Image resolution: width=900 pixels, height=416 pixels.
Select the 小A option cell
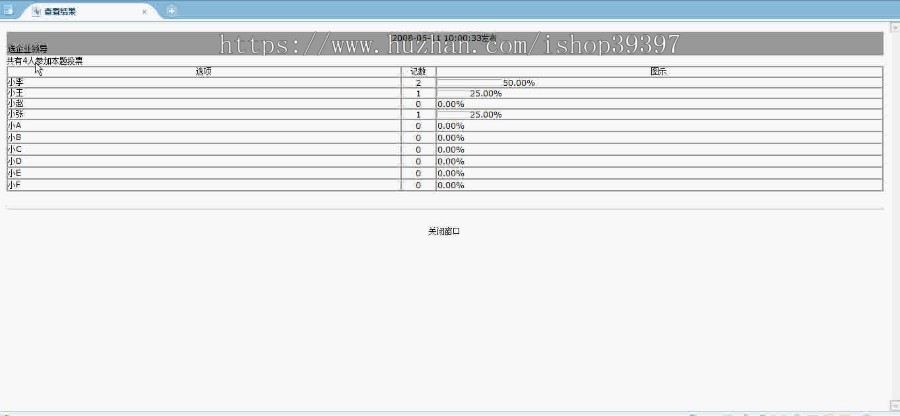click(x=204, y=126)
